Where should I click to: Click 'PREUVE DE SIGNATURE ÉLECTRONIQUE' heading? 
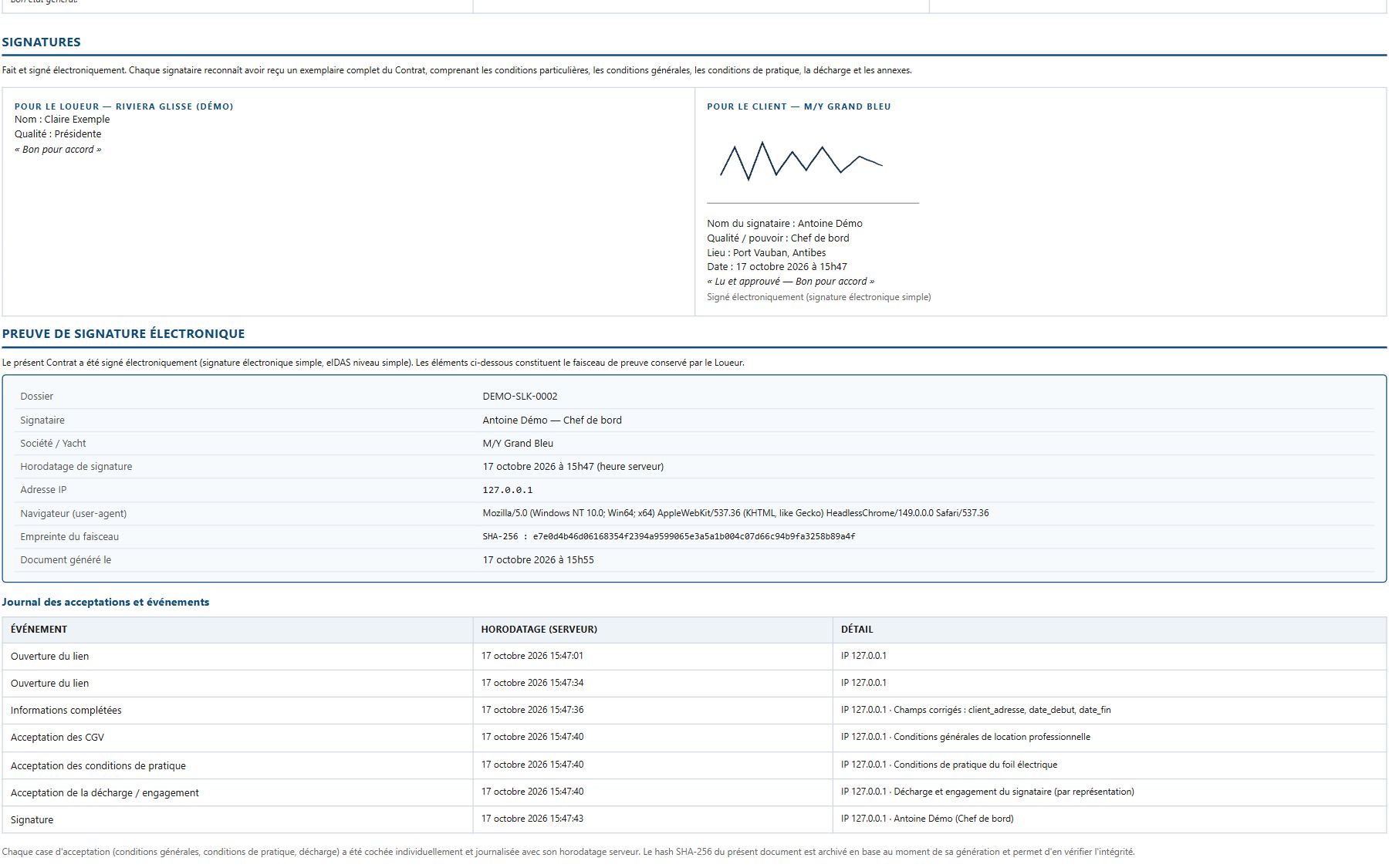[123, 333]
